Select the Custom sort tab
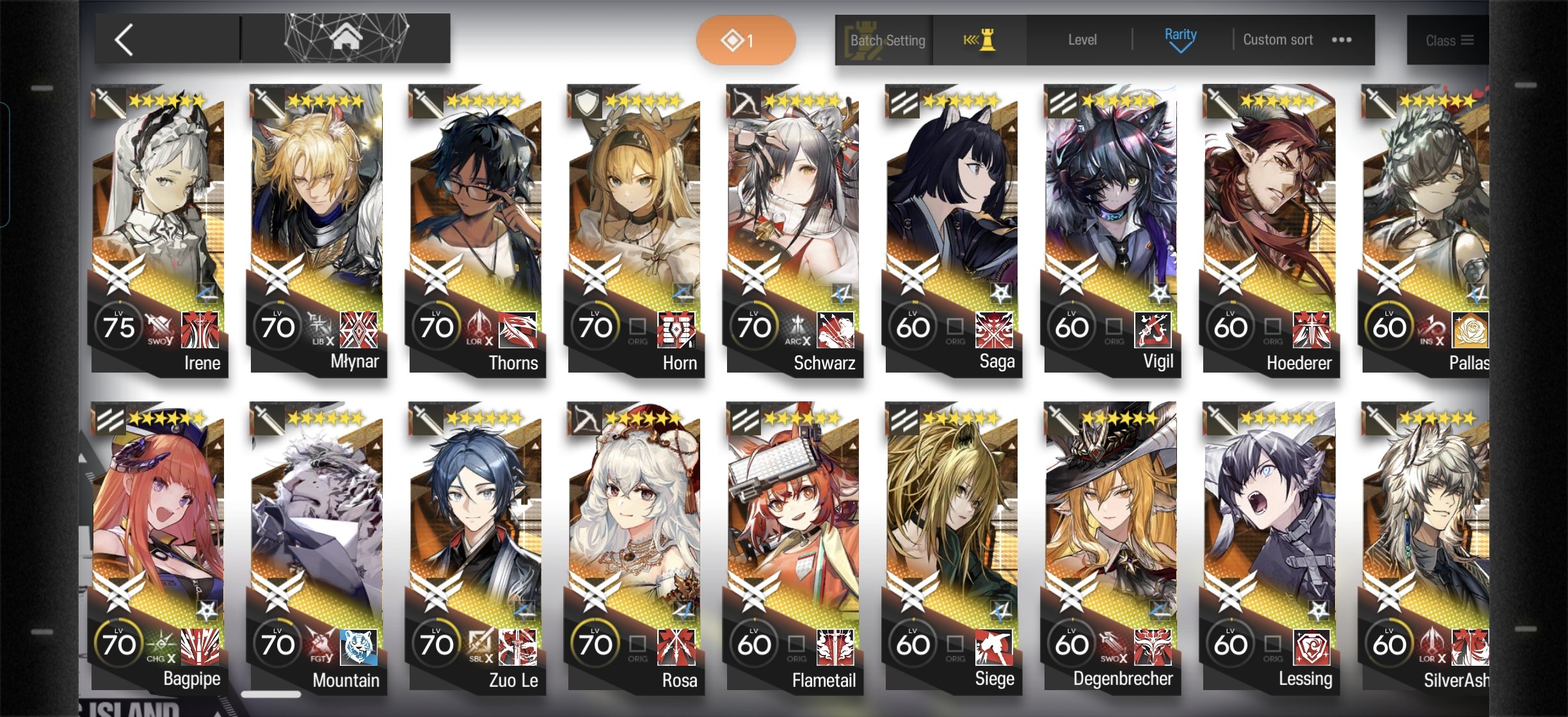Viewport: 1568px width, 717px height. (x=1277, y=40)
